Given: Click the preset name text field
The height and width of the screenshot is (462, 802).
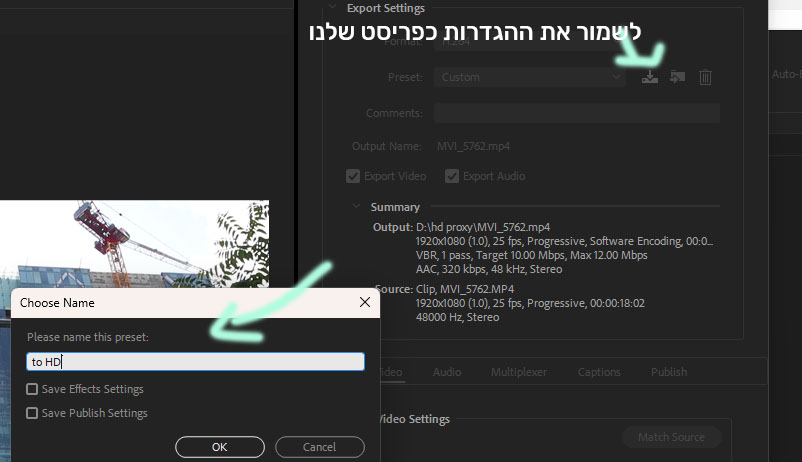Looking at the screenshot, I should click(x=195, y=362).
